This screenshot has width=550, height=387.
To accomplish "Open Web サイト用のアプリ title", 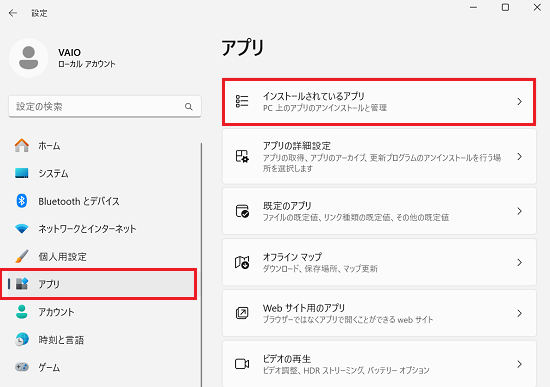I will (304, 308).
